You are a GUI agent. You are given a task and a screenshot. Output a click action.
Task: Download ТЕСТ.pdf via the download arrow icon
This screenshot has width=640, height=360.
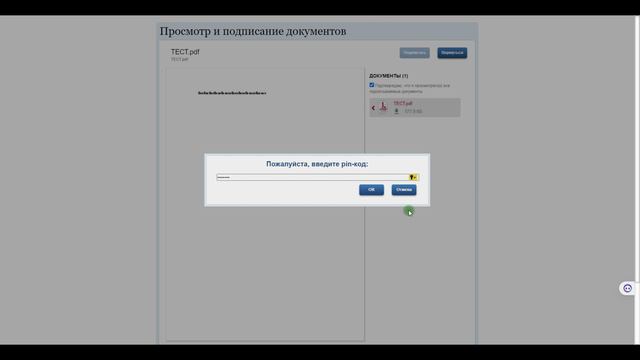point(396,111)
